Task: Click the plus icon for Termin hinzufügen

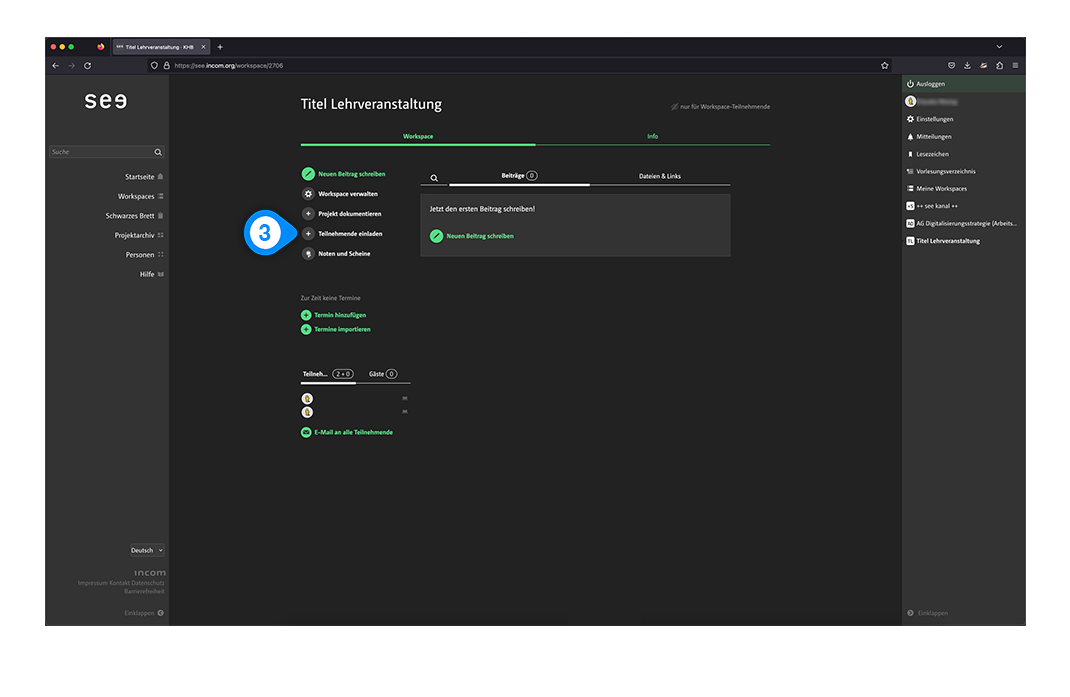Action: point(306,315)
